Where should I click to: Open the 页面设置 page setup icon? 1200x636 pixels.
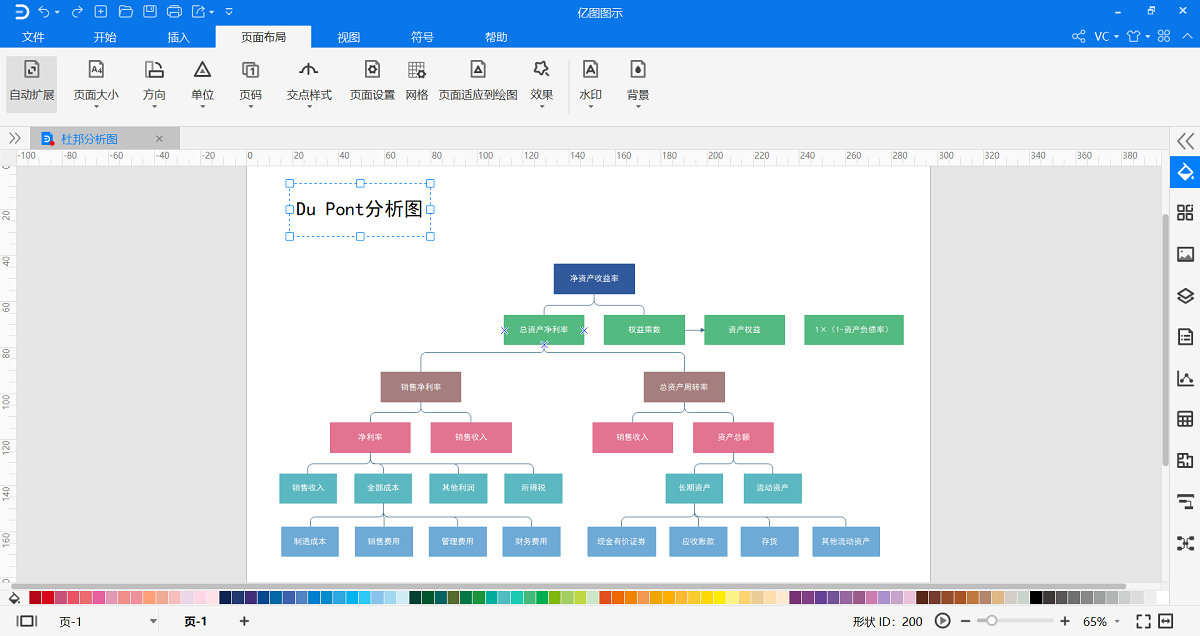click(372, 82)
